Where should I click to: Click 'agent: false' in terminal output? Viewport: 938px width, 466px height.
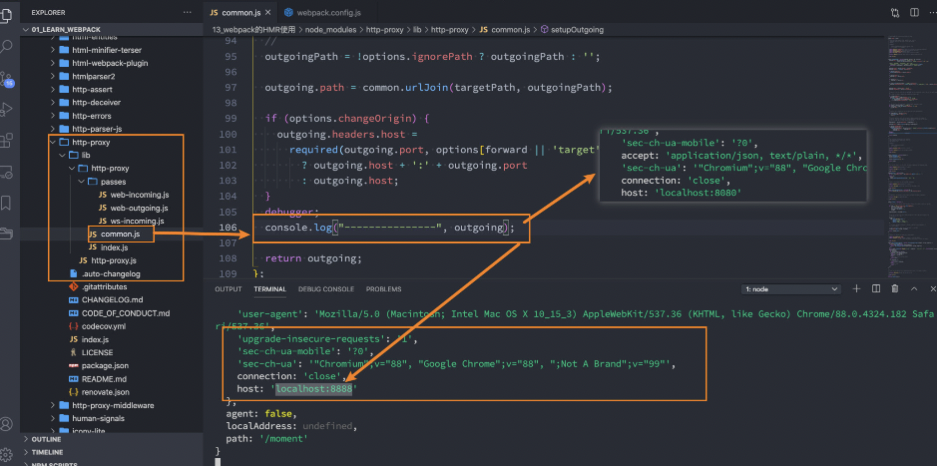(x=261, y=413)
